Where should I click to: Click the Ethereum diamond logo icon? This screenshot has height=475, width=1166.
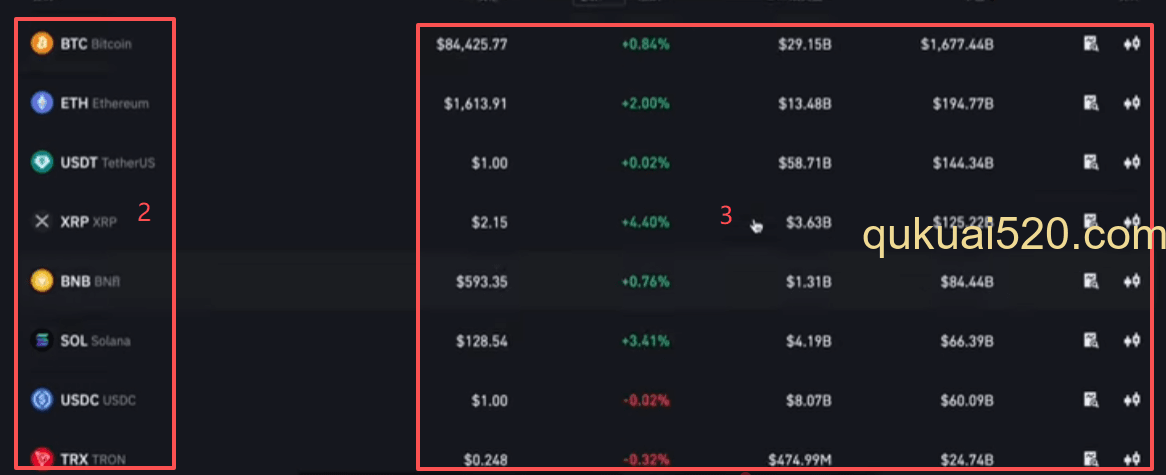tap(42, 103)
